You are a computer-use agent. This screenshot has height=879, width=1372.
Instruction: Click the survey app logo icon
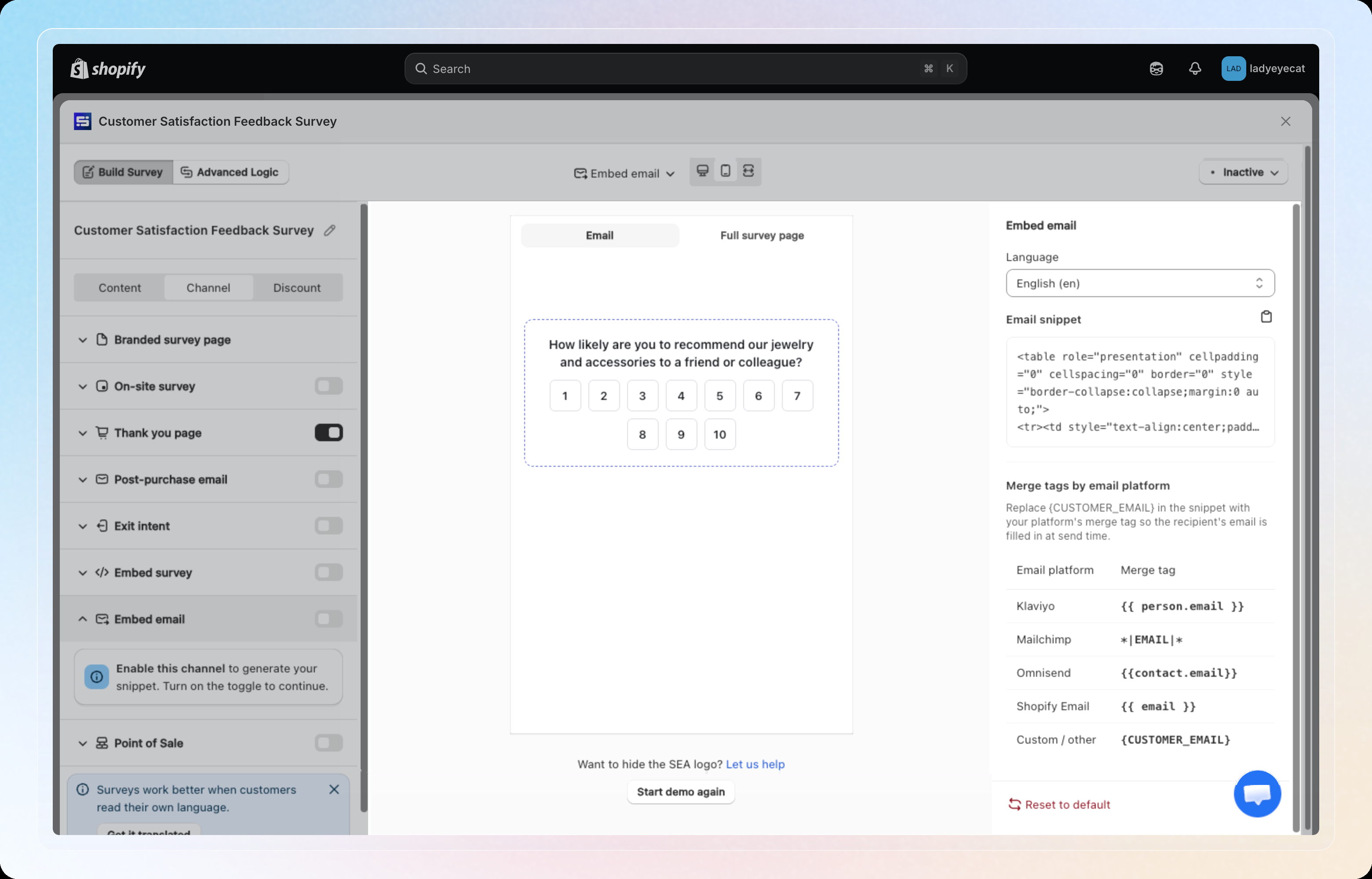pos(83,121)
